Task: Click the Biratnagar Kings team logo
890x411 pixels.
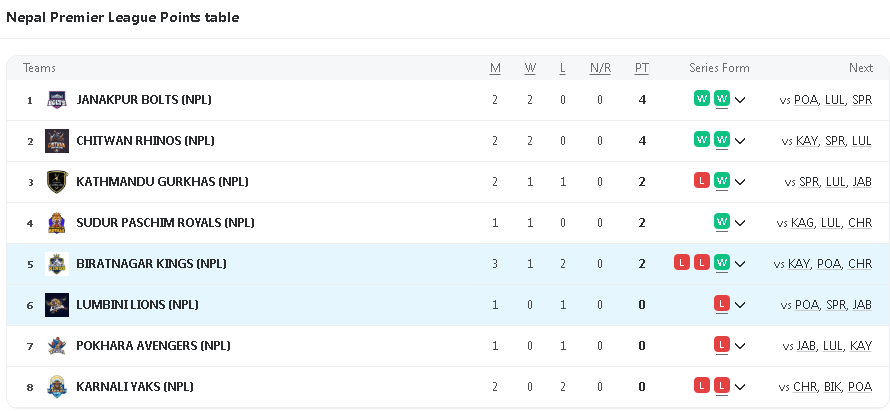Action: tap(57, 263)
